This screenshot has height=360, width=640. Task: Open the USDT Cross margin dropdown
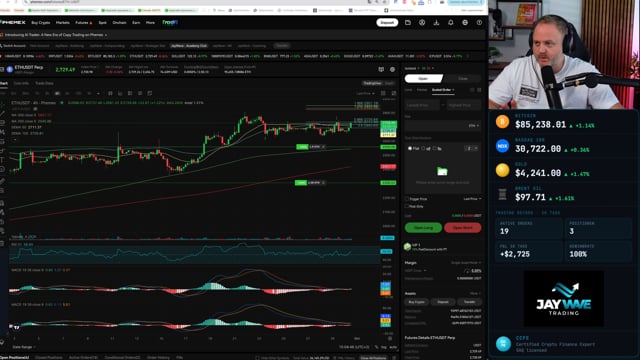click(x=416, y=270)
